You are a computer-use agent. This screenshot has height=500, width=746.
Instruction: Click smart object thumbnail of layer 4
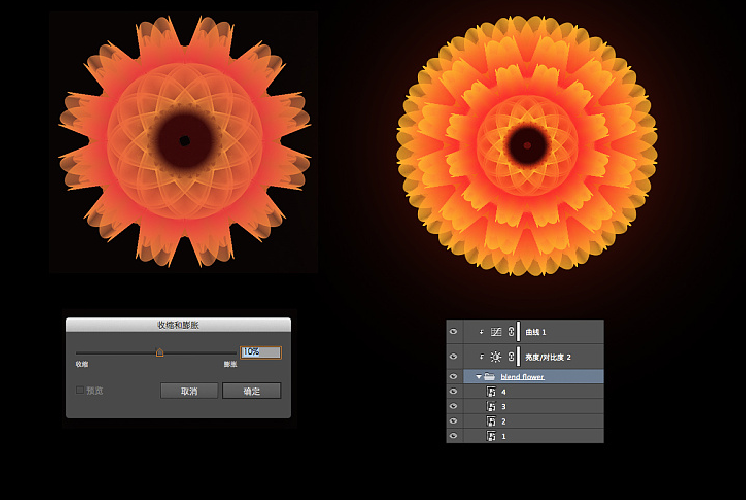click(x=491, y=392)
